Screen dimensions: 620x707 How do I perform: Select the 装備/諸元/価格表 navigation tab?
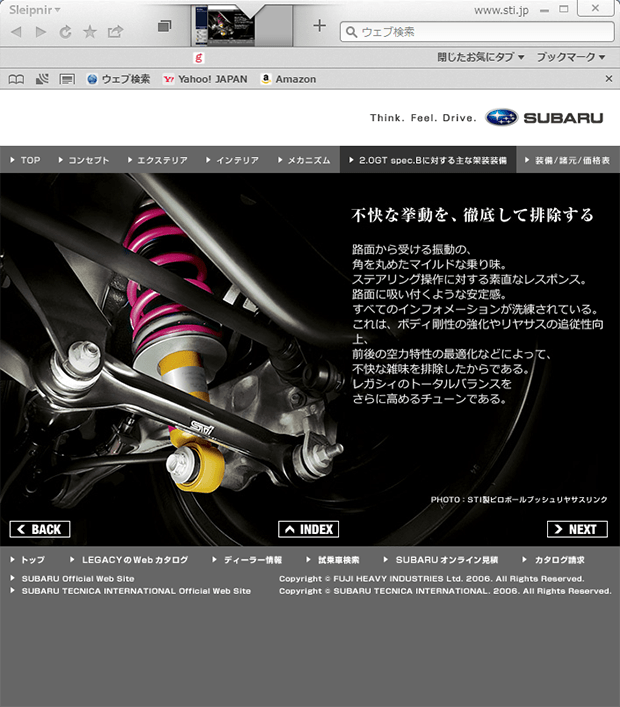pyautogui.click(x=568, y=160)
